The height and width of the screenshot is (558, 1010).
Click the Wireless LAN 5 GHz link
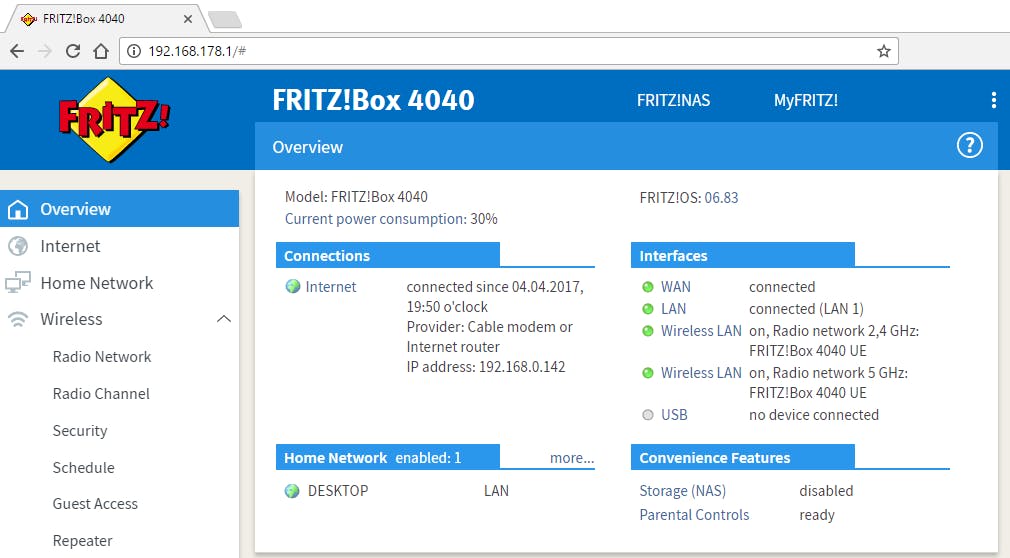point(701,372)
